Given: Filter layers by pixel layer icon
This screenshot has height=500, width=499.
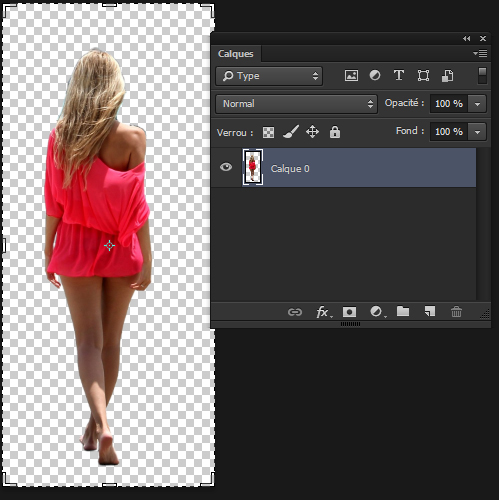Looking at the screenshot, I should [351, 76].
